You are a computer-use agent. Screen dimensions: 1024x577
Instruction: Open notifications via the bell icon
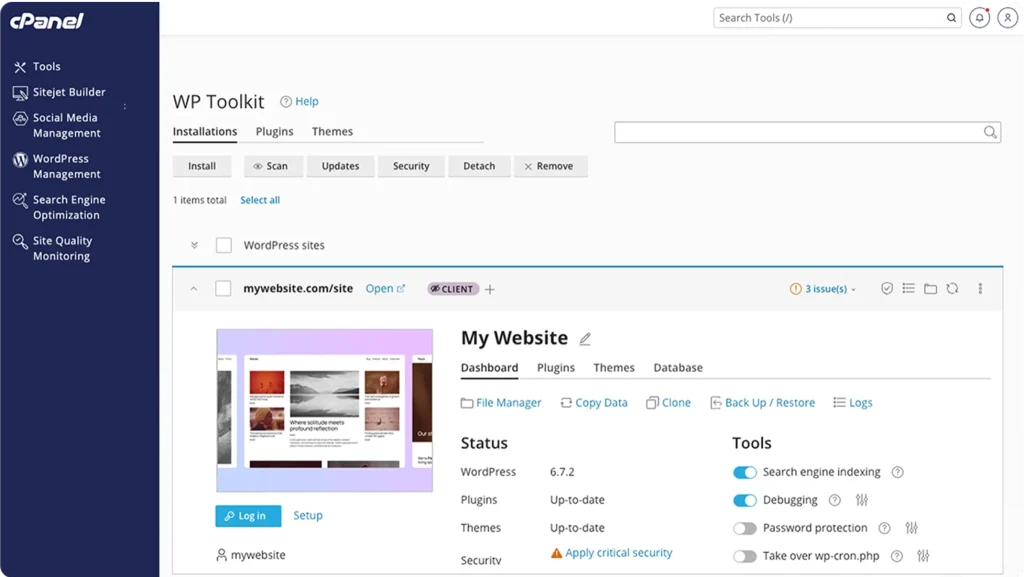pyautogui.click(x=979, y=17)
